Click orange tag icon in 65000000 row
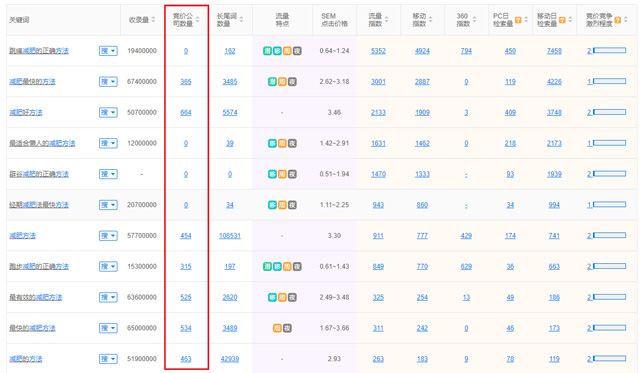The height and width of the screenshot is (373, 640). pyautogui.click(x=277, y=328)
